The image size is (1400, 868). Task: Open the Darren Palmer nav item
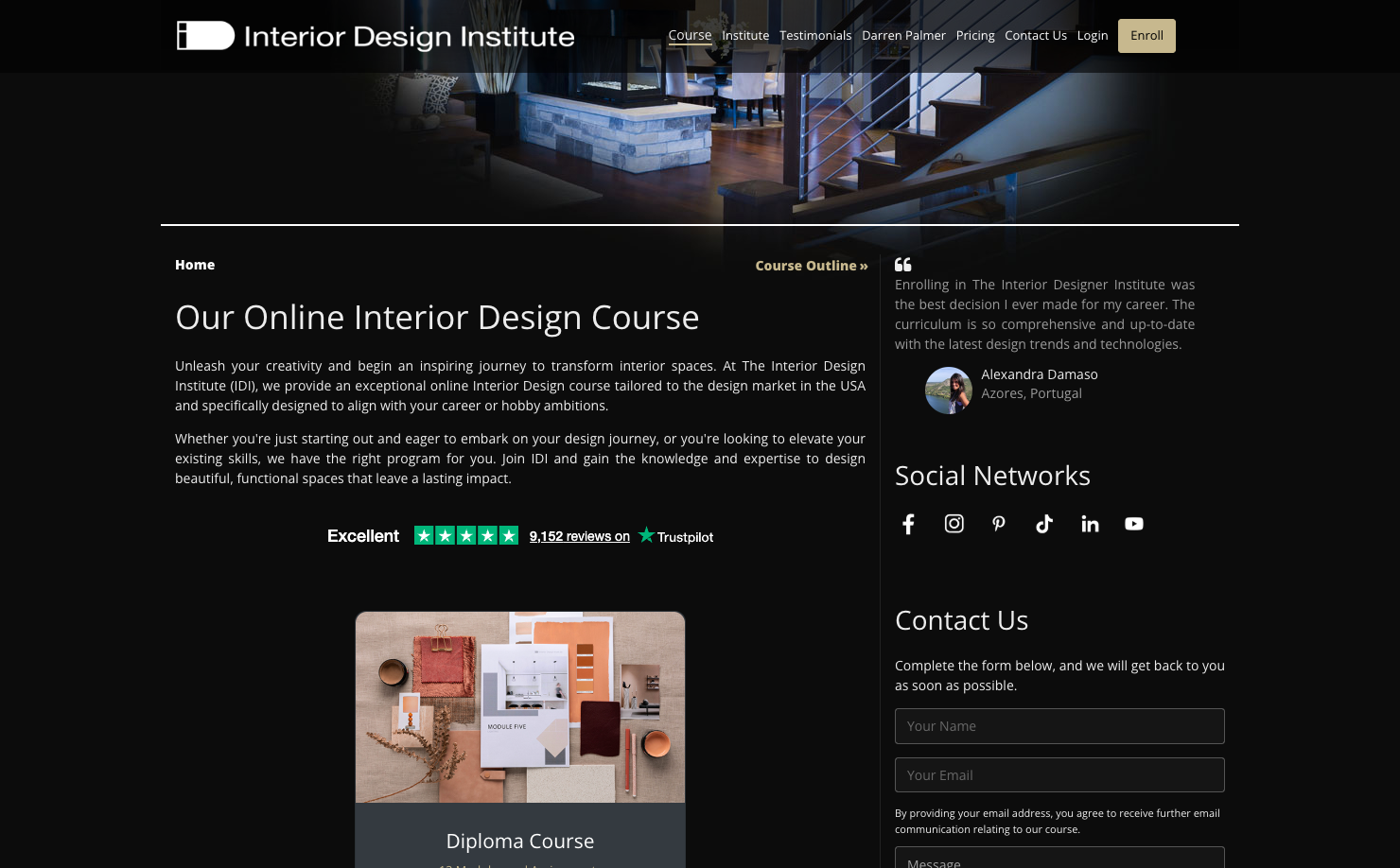(903, 35)
